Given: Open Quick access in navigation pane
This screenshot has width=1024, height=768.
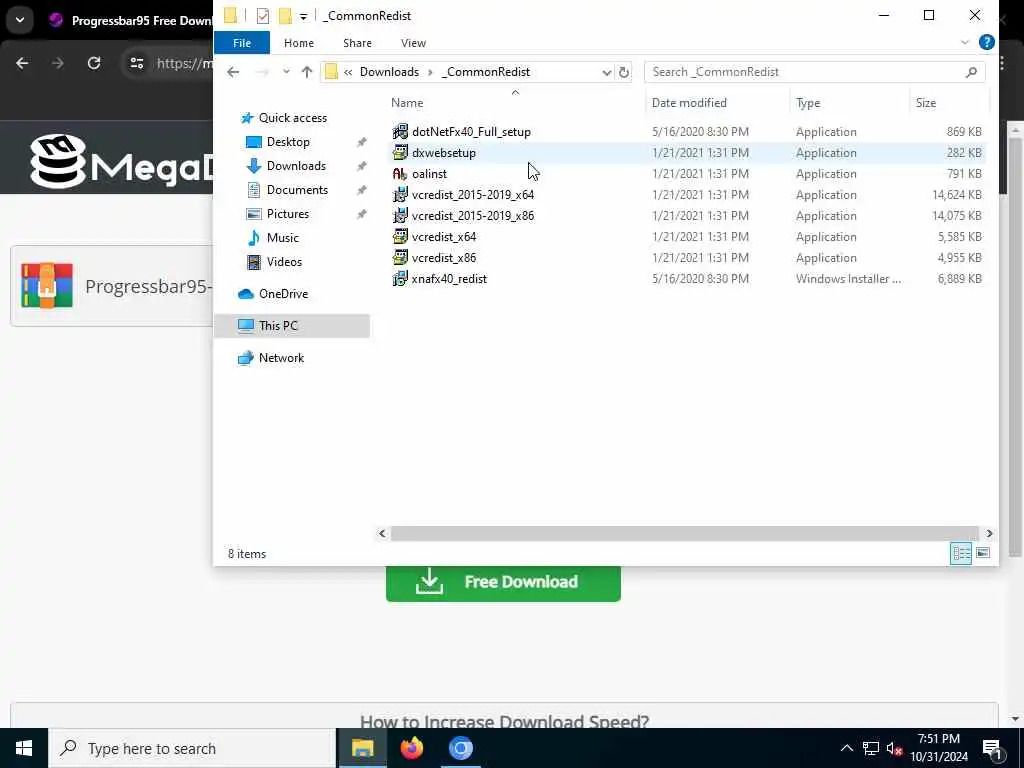Looking at the screenshot, I should pos(293,118).
